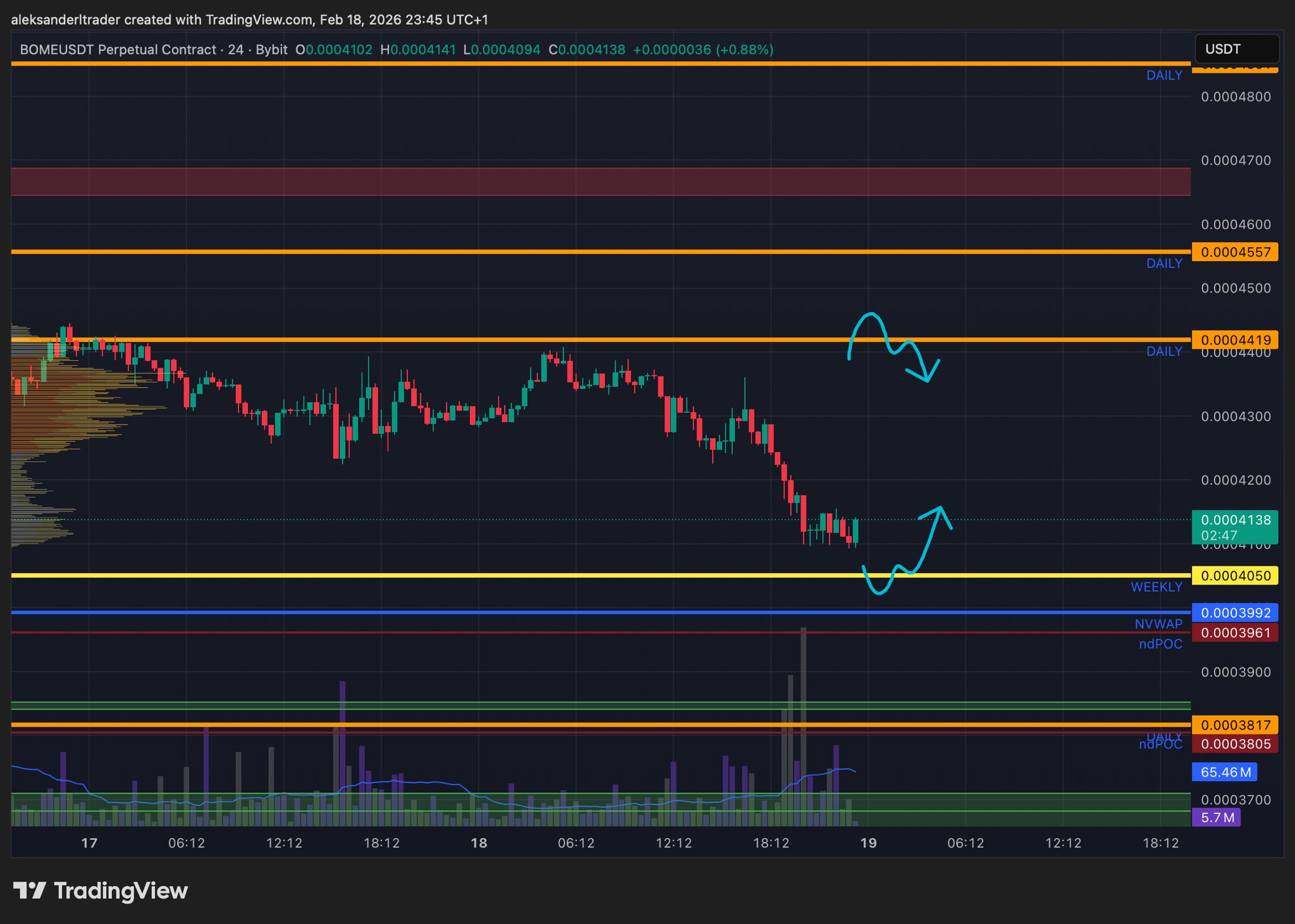Click the 0.0003817 orange daily price label
This screenshot has height=924, width=1295.
(1234, 725)
